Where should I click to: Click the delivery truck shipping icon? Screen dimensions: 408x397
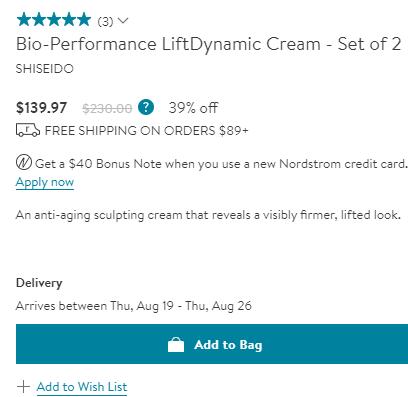[28, 130]
